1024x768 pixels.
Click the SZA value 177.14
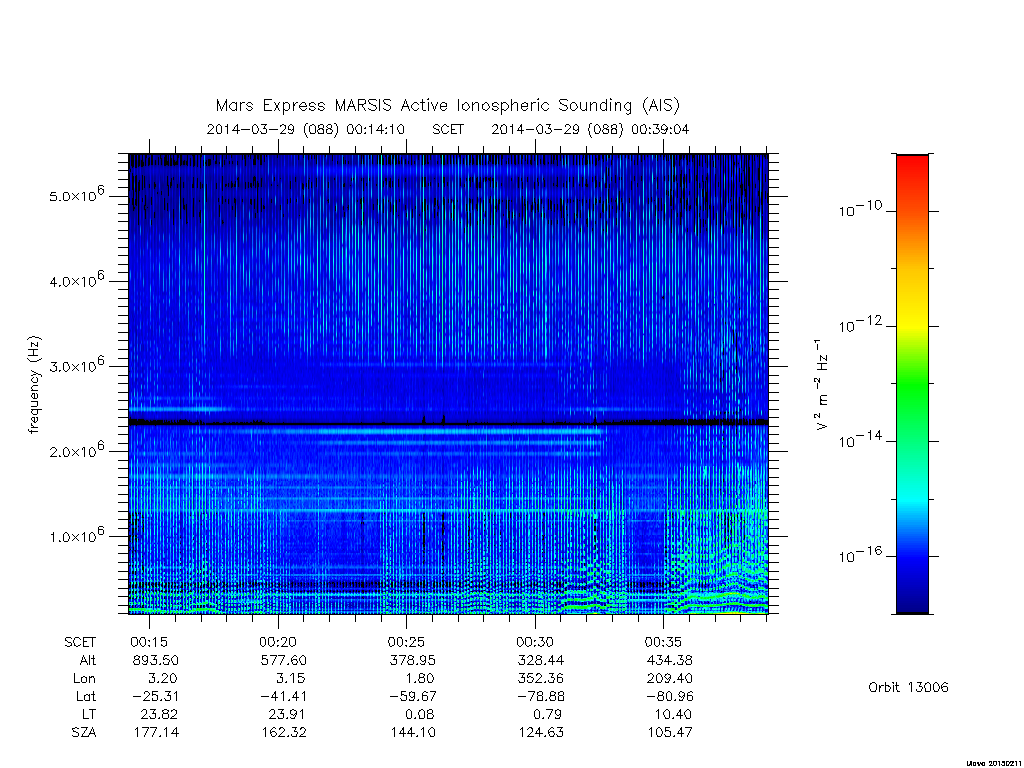tap(157, 732)
